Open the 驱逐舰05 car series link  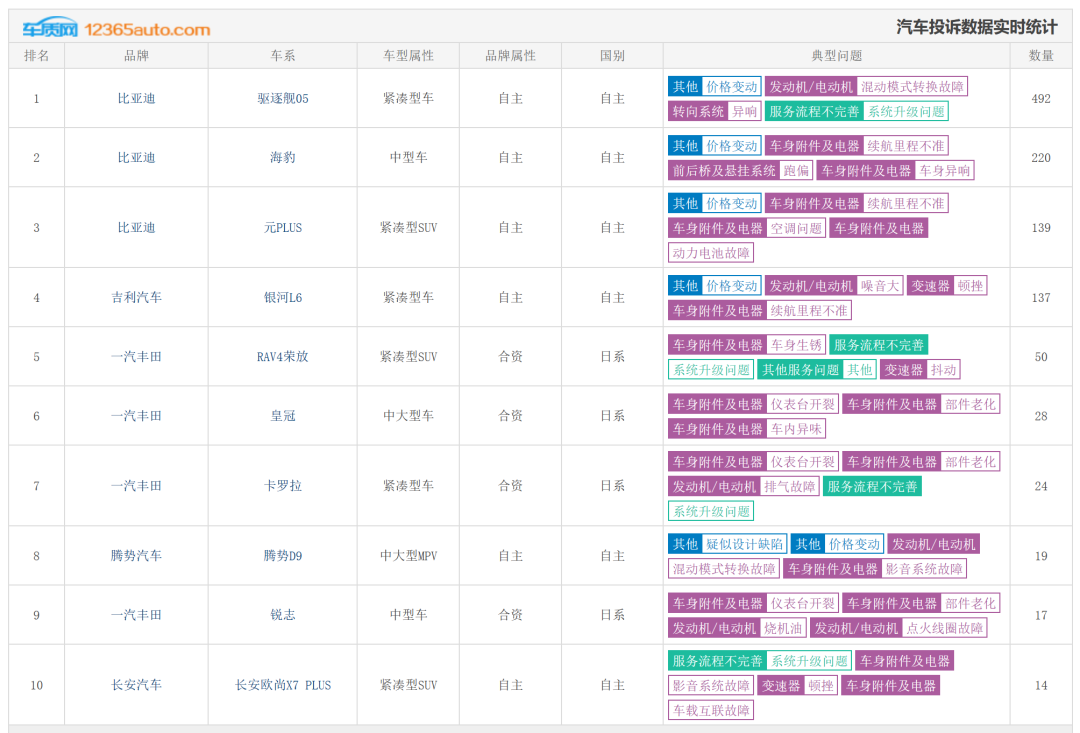coord(283,99)
